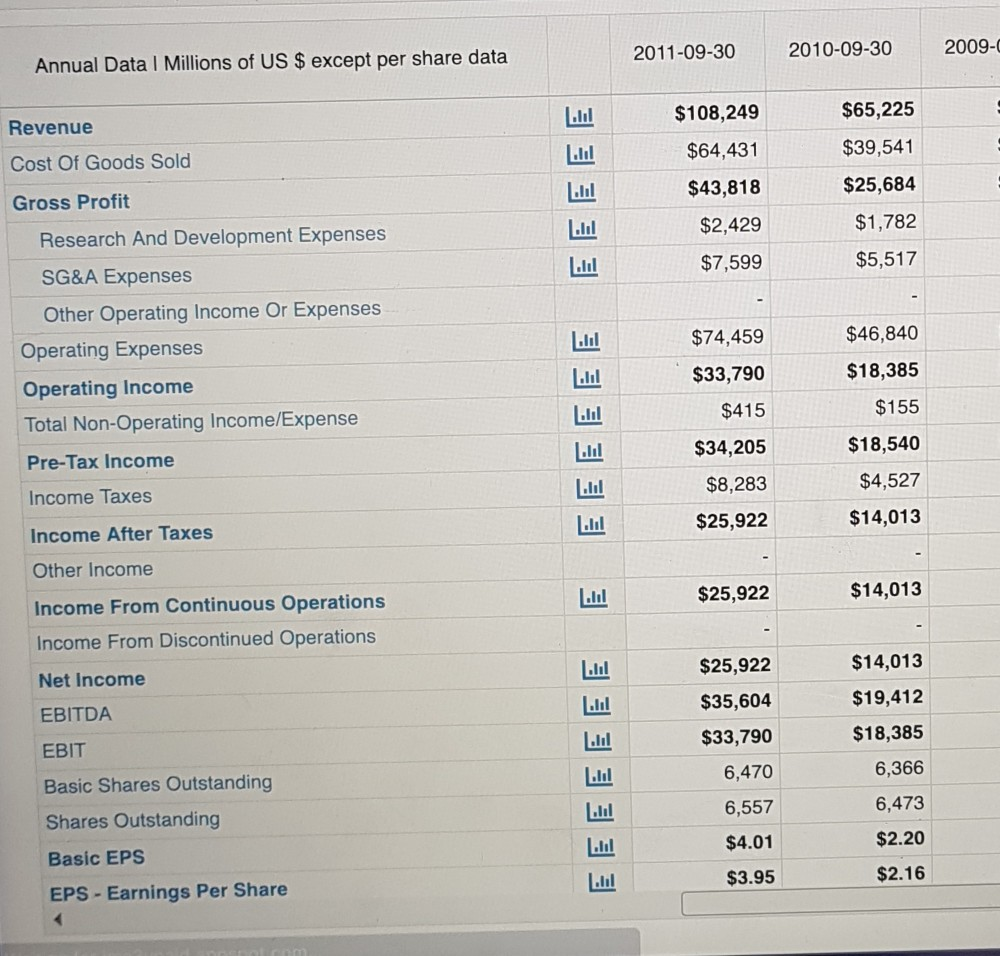The height and width of the screenshot is (956, 1000).
Task: Open the chart icon for Shares Outstanding row
Action: pyautogui.click(x=599, y=812)
